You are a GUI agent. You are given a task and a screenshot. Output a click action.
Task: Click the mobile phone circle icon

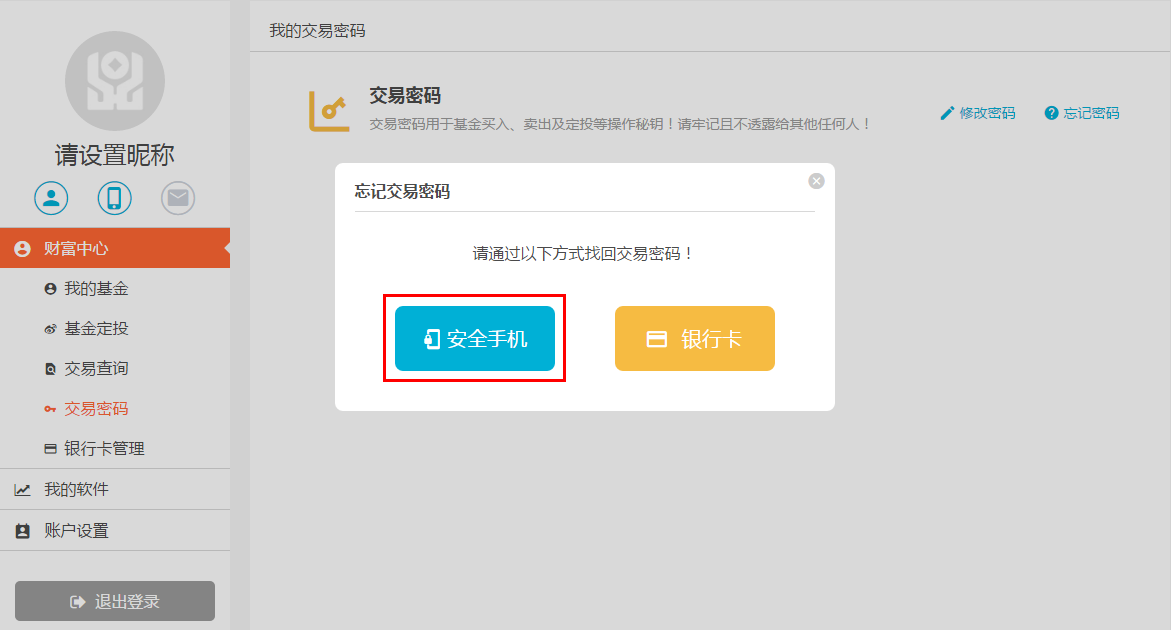[x=114, y=198]
